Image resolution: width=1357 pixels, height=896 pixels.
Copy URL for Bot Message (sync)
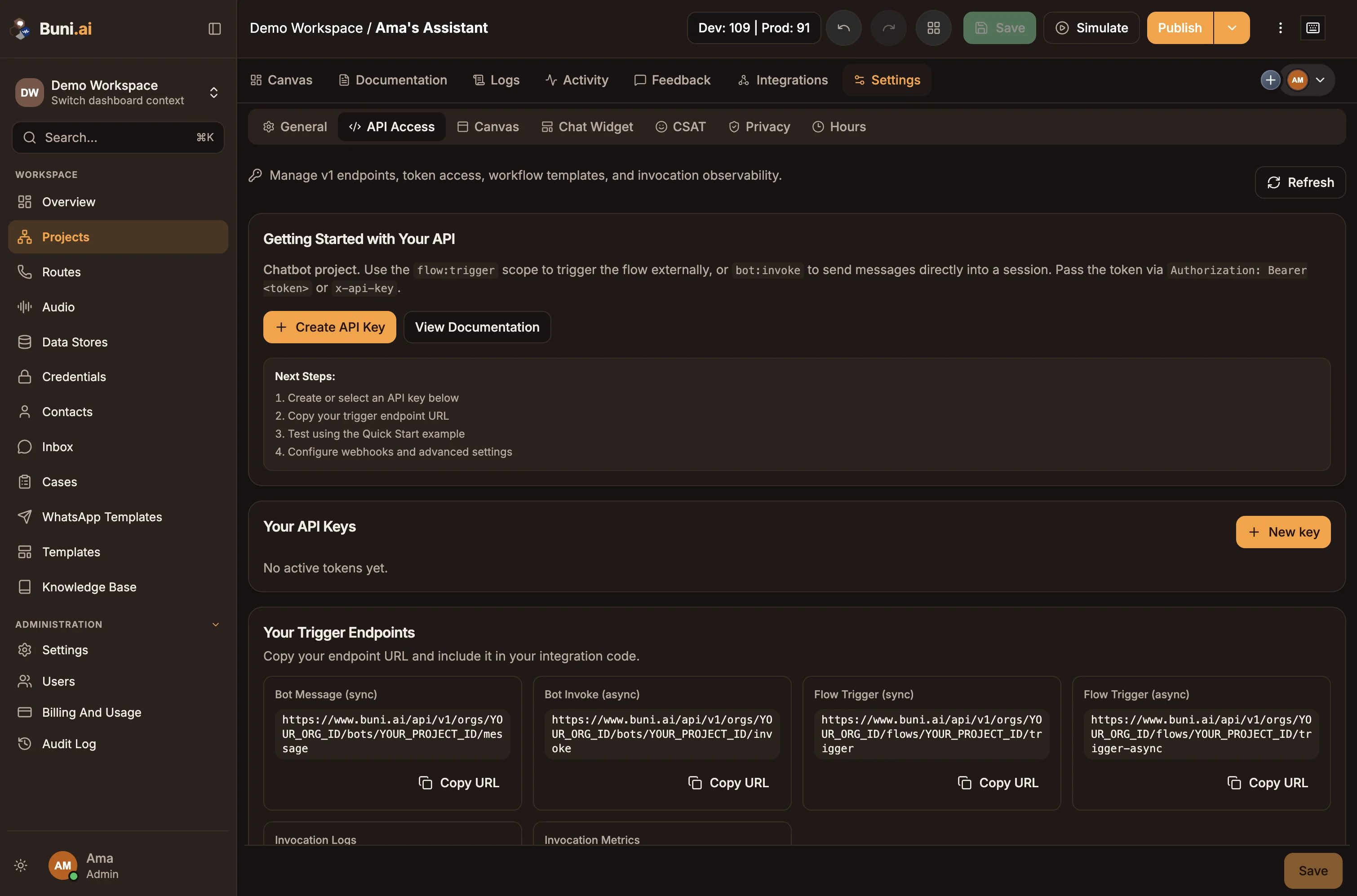tap(459, 782)
